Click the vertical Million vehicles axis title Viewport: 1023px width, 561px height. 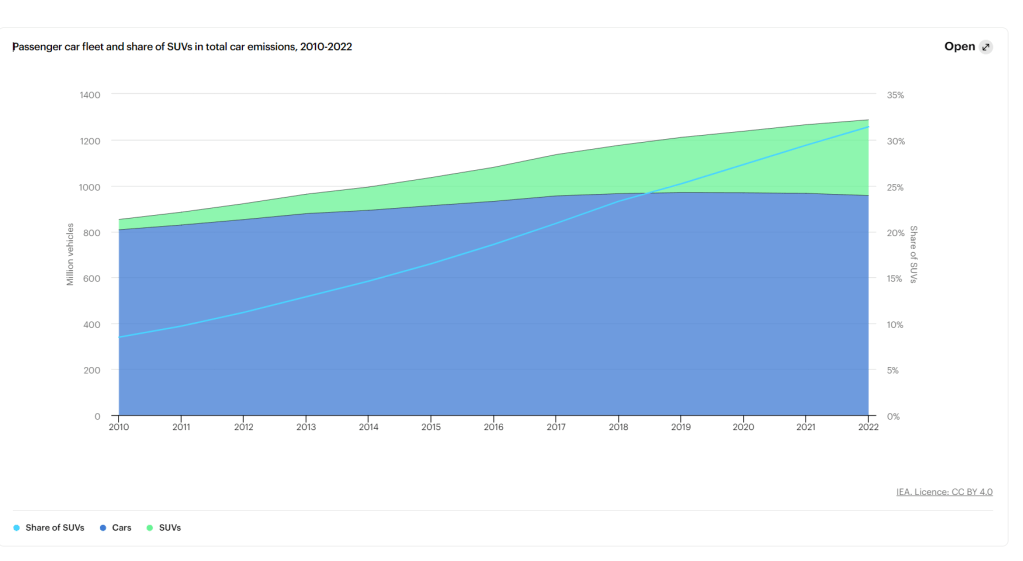[70, 255]
